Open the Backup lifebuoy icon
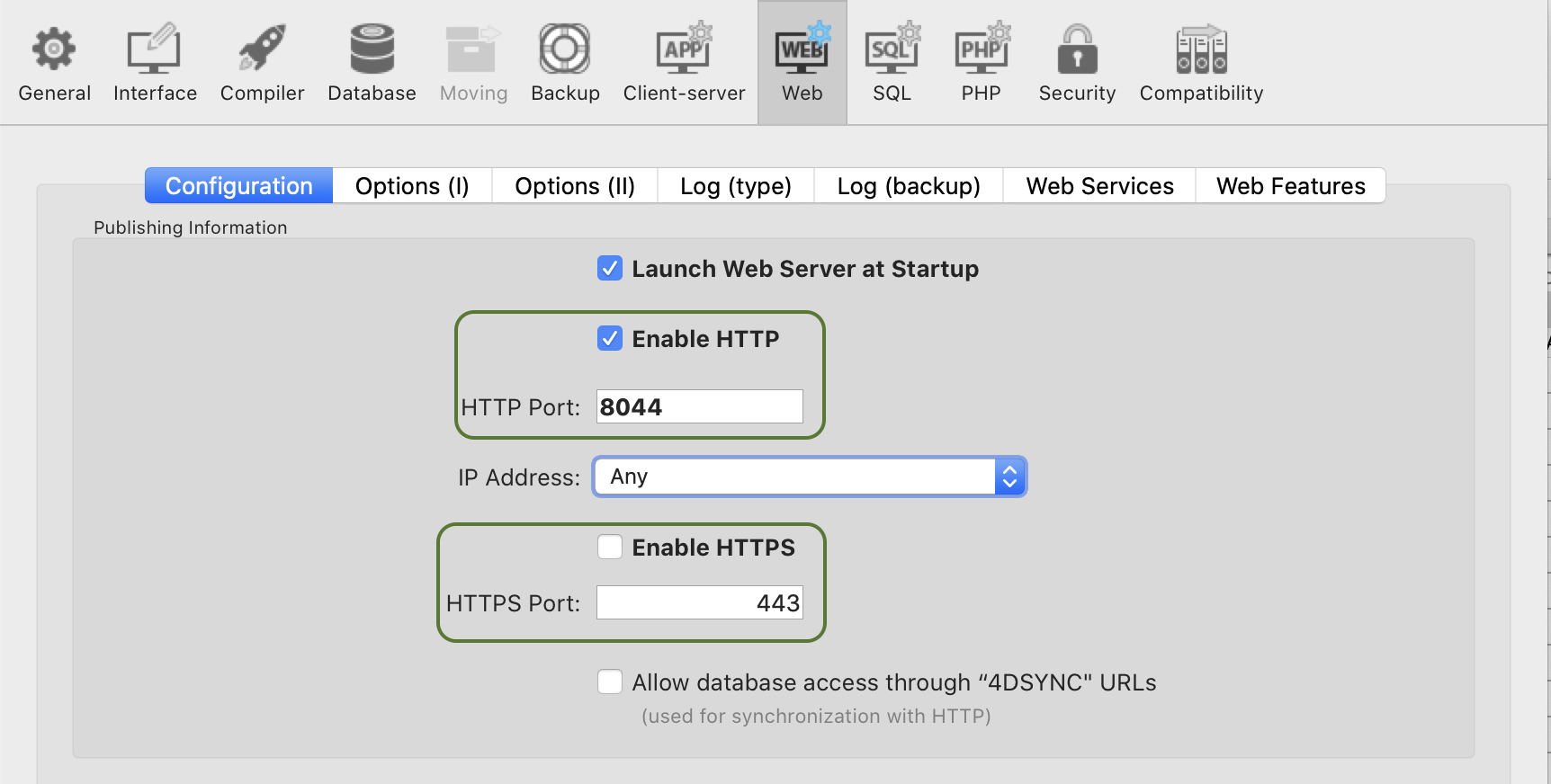 (564, 49)
